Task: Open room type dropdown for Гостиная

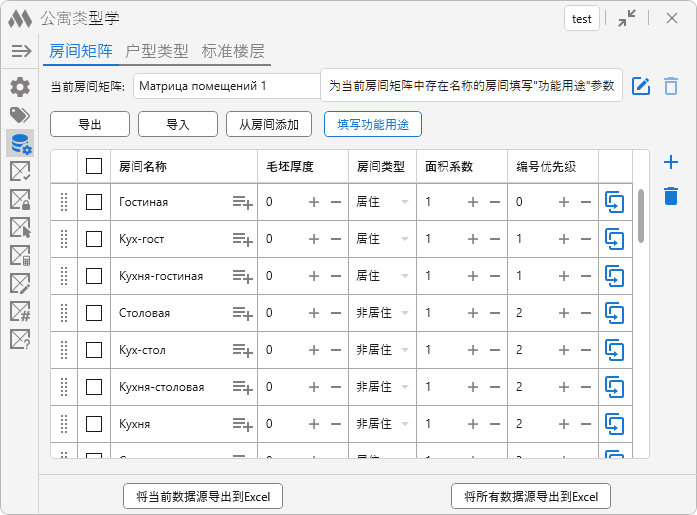Action: pos(404,202)
